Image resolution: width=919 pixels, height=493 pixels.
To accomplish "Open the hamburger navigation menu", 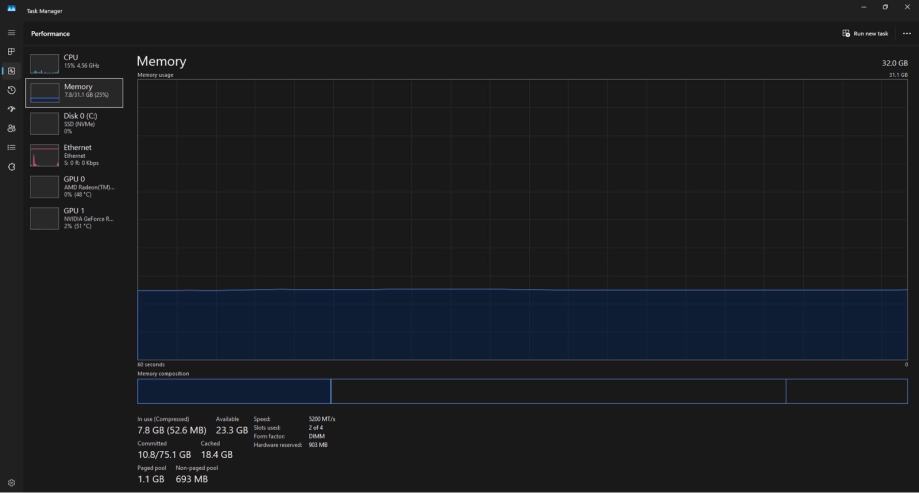I will pos(11,33).
